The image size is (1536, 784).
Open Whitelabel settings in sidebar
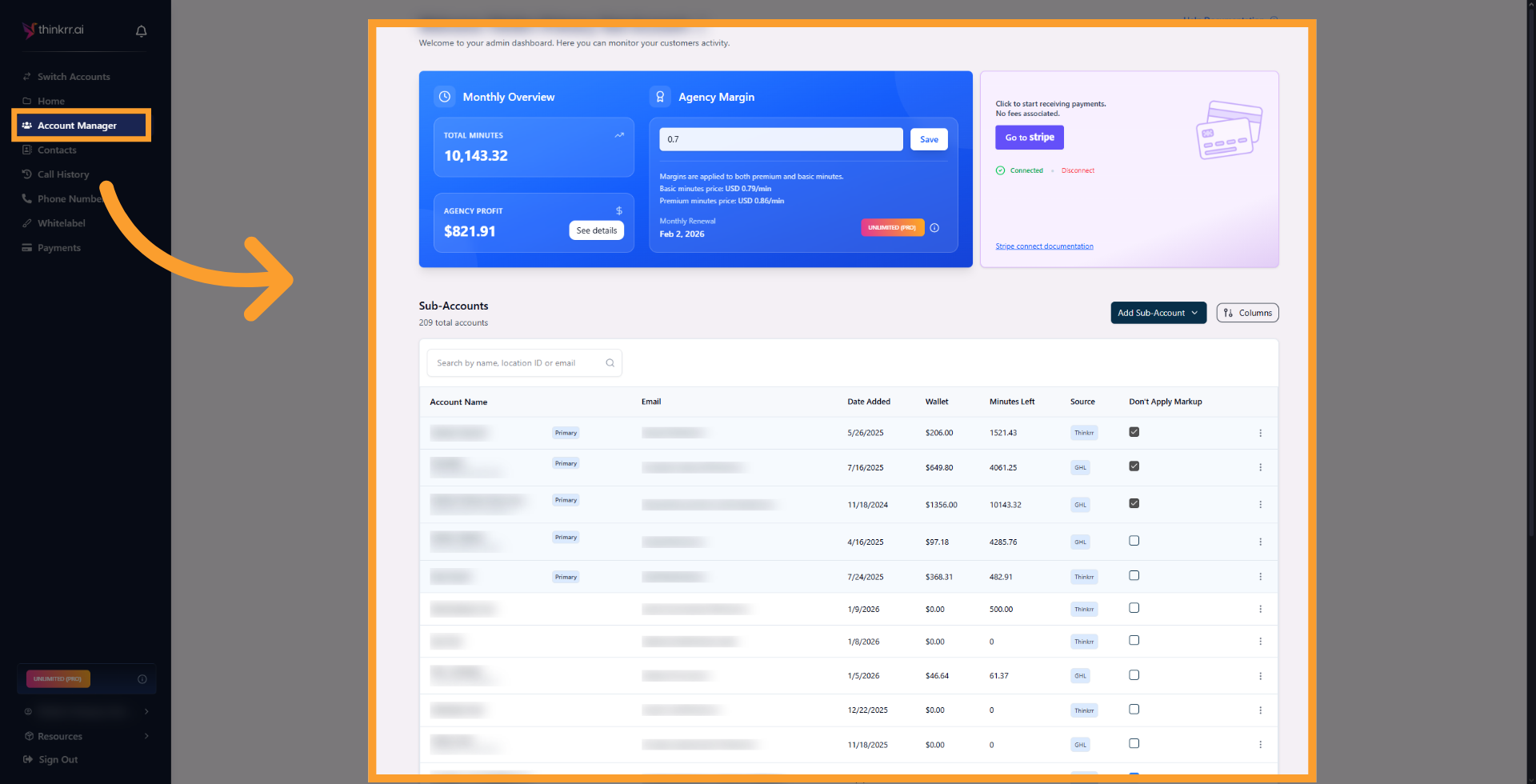coord(62,223)
